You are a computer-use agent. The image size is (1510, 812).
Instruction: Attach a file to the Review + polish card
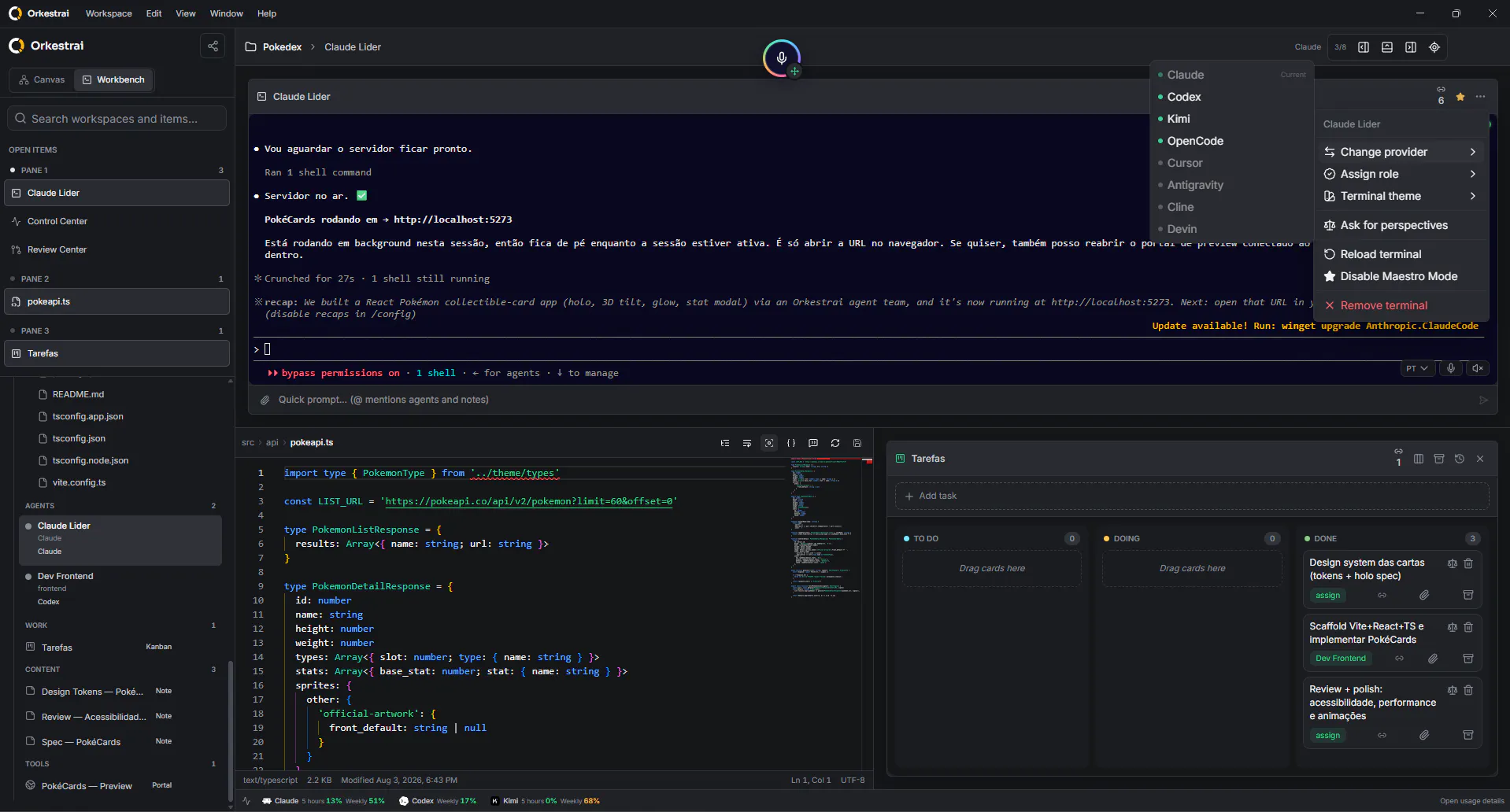pyautogui.click(x=1424, y=736)
